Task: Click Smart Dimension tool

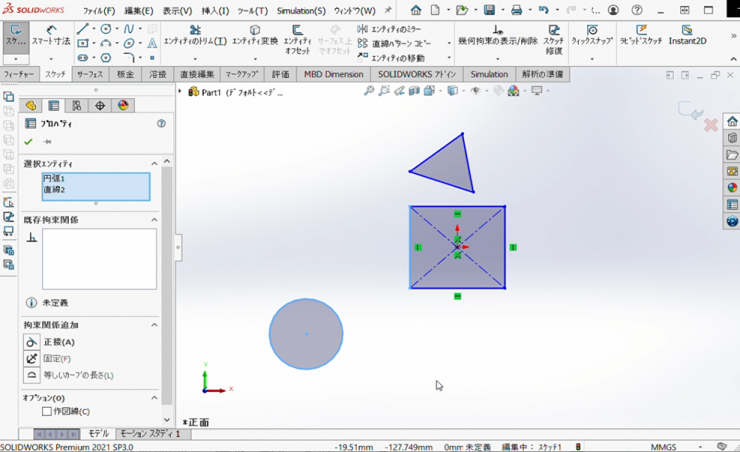Action: 51,35
